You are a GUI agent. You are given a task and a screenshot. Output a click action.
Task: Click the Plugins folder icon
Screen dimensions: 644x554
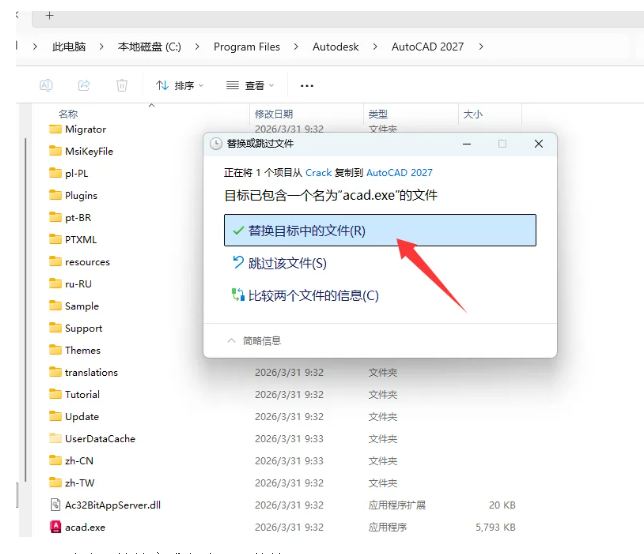click(x=56, y=196)
